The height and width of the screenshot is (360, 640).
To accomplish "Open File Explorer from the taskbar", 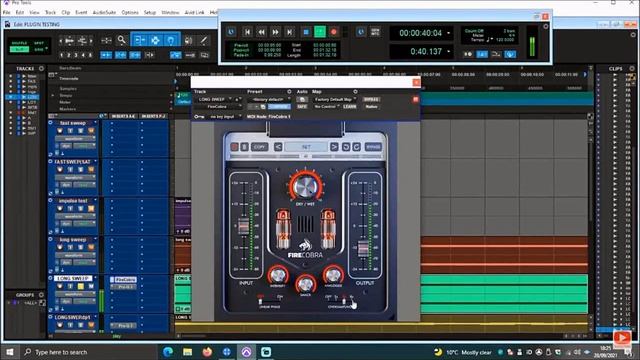I will point(187,352).
